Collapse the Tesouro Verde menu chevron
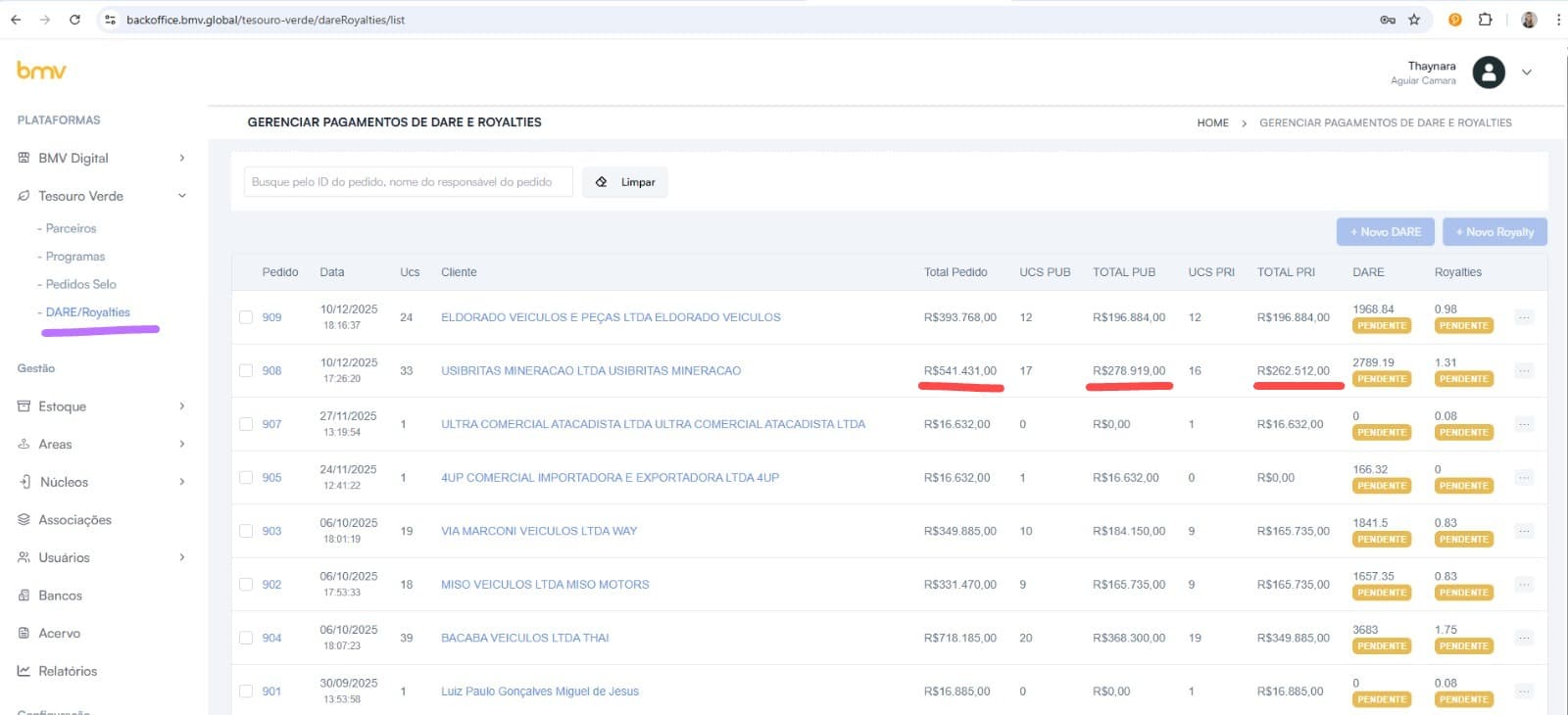The height and width of the screenshot is (715, 1568). [x=182, y=196]
